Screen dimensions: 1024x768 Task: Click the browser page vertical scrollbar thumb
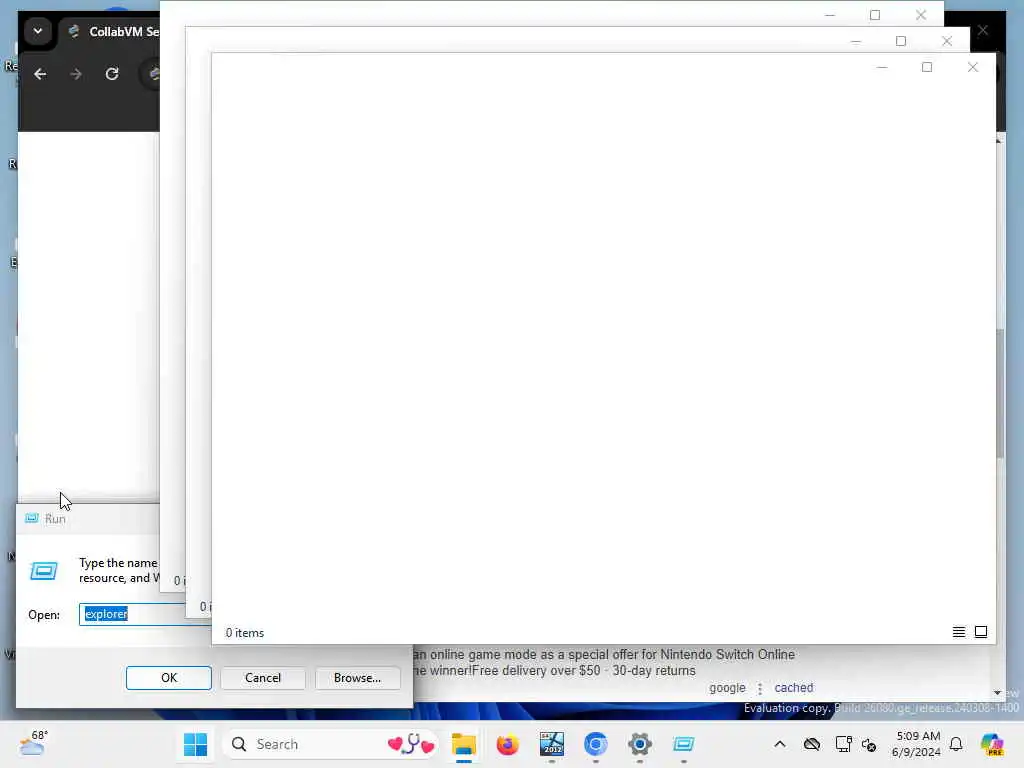(x=1000, y=393)
